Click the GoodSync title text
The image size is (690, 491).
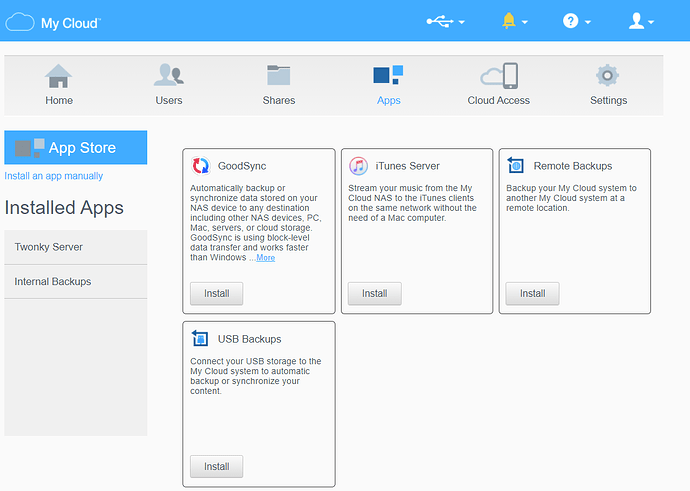point(242,166)
